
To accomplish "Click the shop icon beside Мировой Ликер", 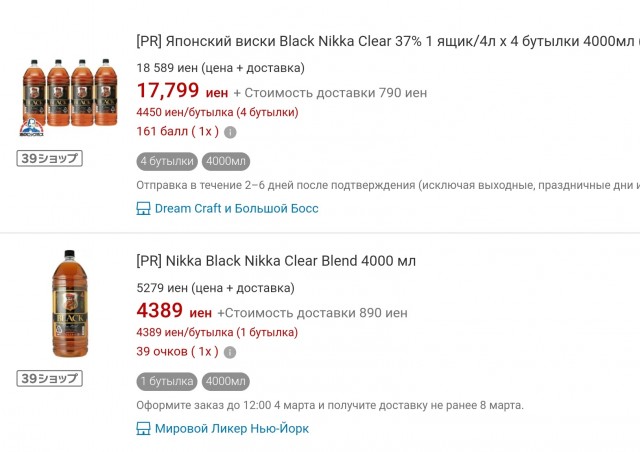I will coord(143,429).
